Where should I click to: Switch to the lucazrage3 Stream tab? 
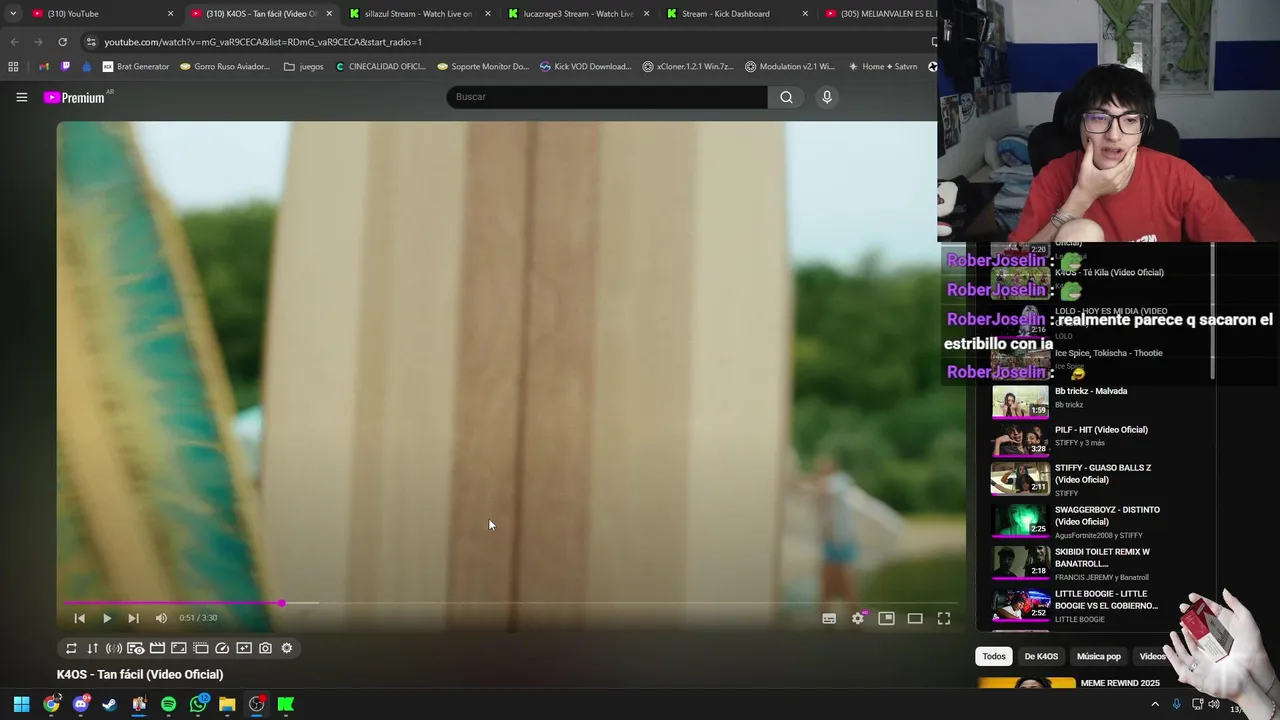tap(576, 14)
